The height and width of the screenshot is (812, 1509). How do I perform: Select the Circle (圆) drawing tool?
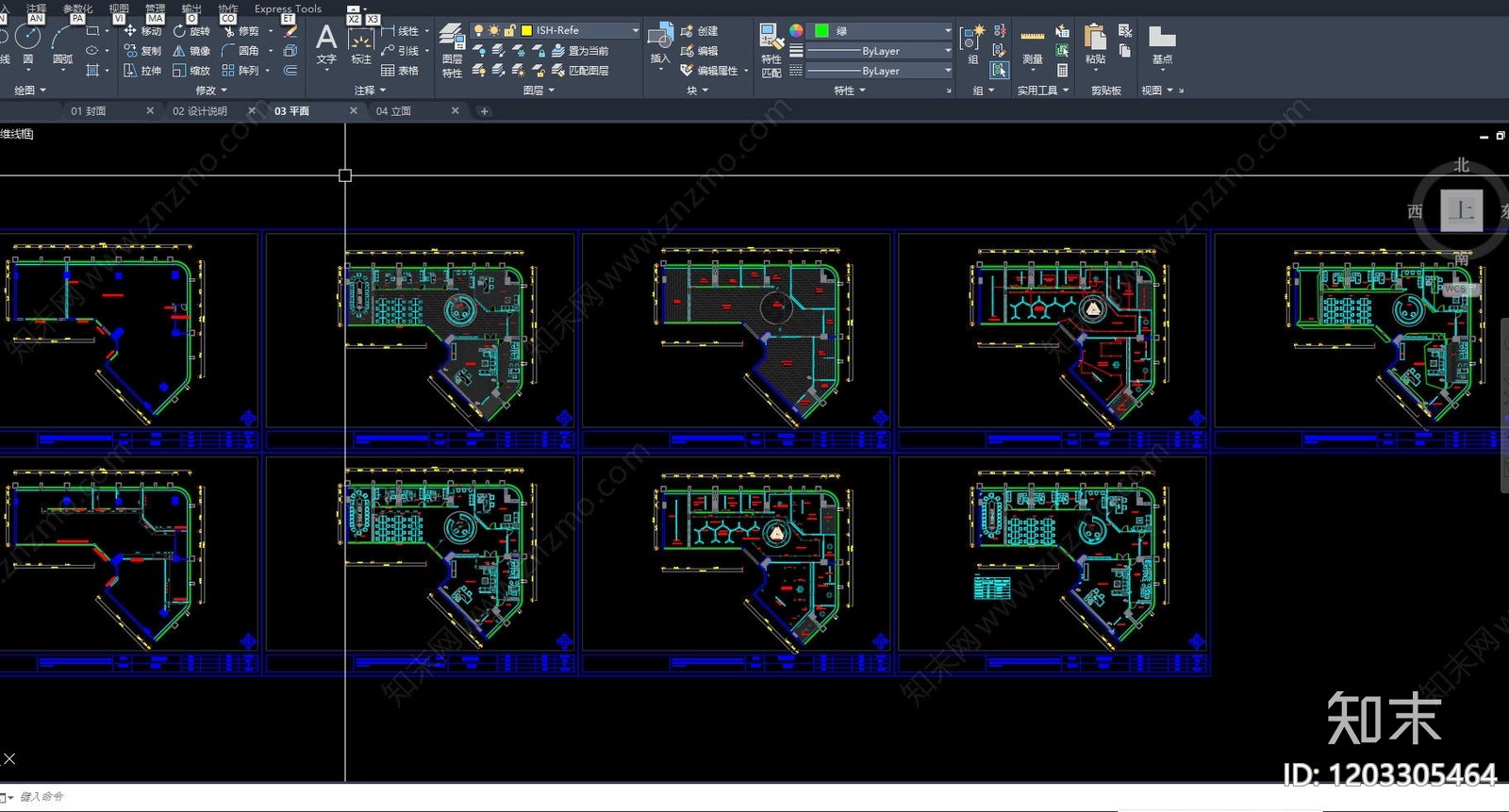click(28, 44)
